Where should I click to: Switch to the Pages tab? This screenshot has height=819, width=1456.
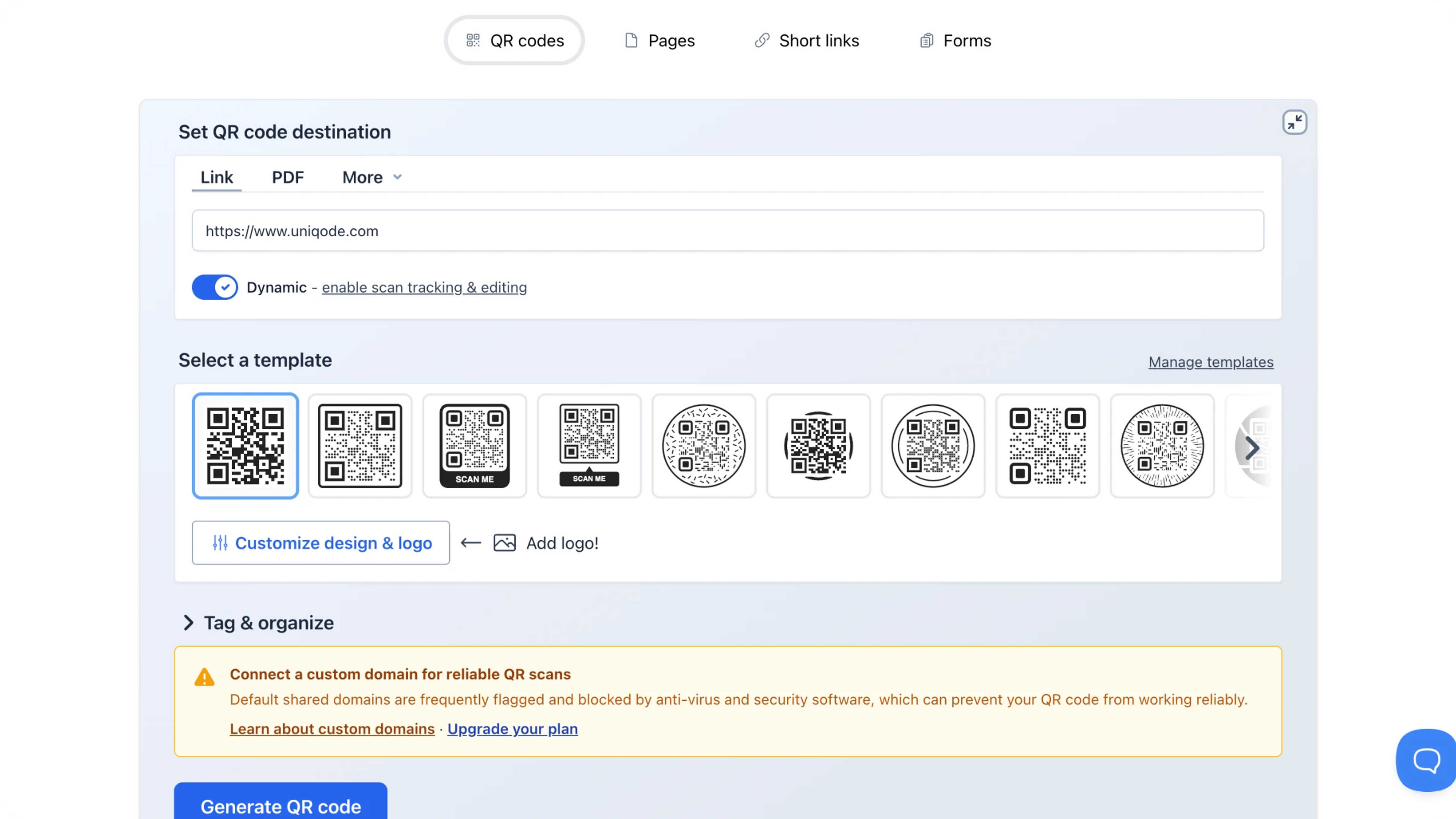coord(660,41)
